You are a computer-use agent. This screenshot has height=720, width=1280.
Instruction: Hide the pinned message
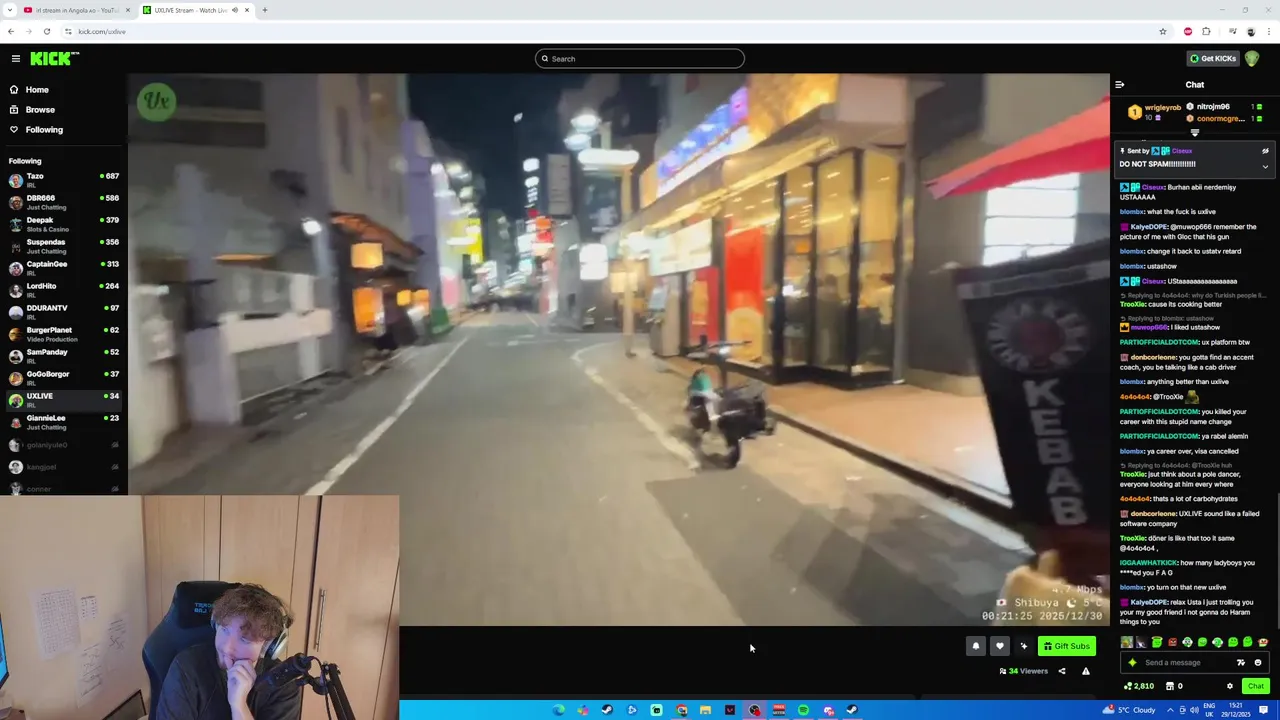click(1265, 151)
